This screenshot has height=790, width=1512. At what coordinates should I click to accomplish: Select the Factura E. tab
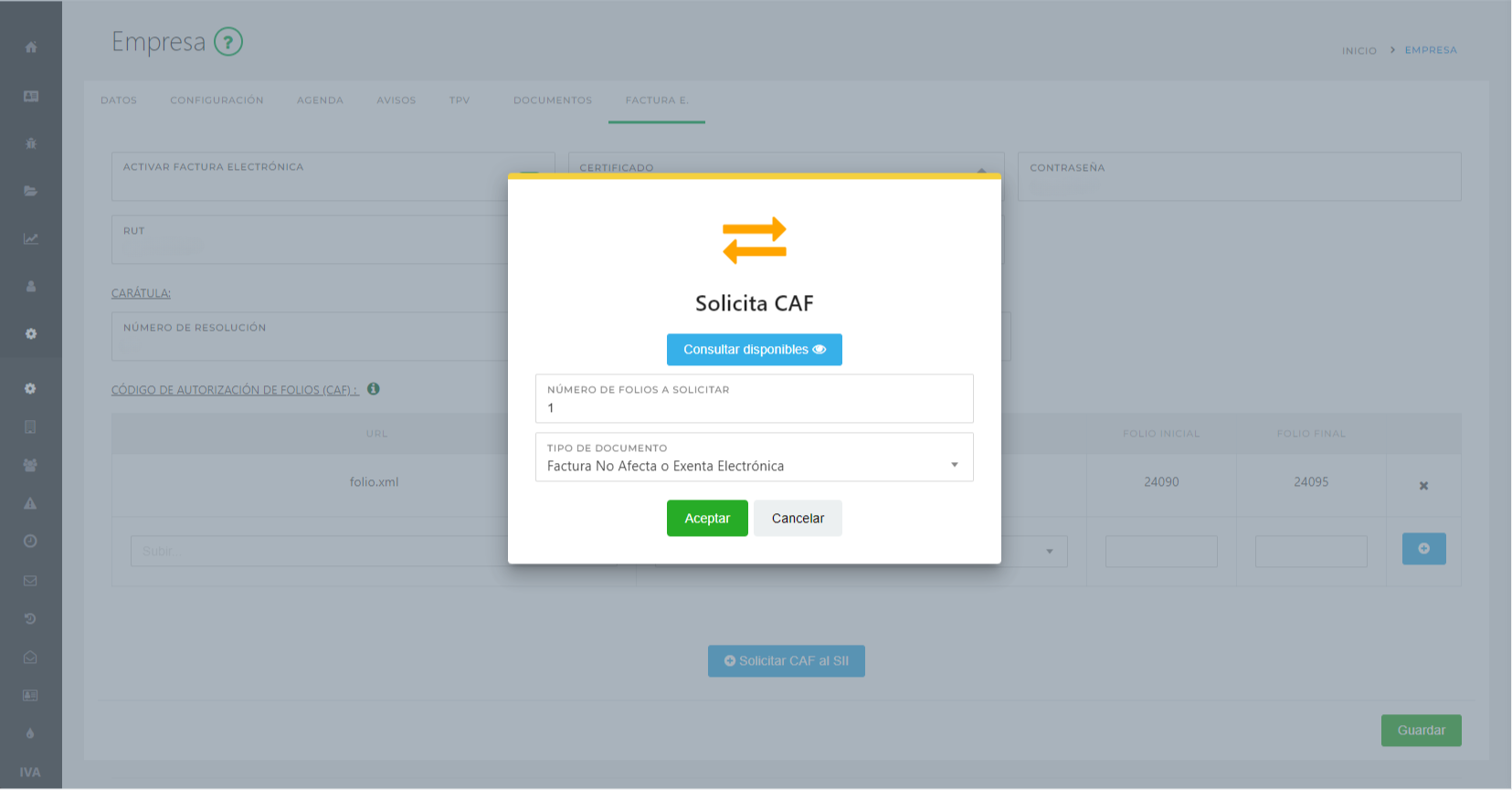click(x=657, y=100)
